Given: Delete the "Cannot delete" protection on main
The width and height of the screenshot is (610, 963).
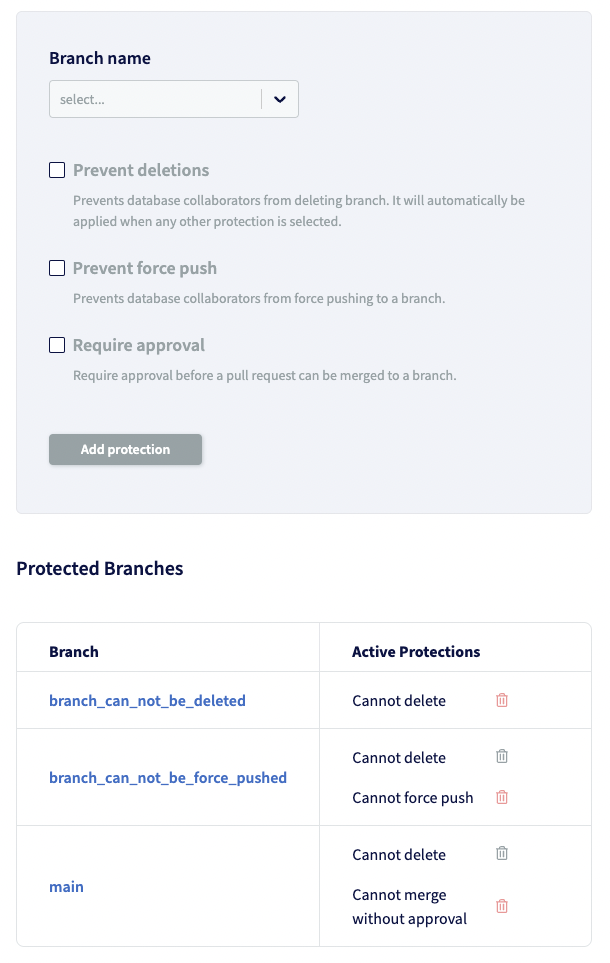Looking at the screenshot, I should point(501,853).
